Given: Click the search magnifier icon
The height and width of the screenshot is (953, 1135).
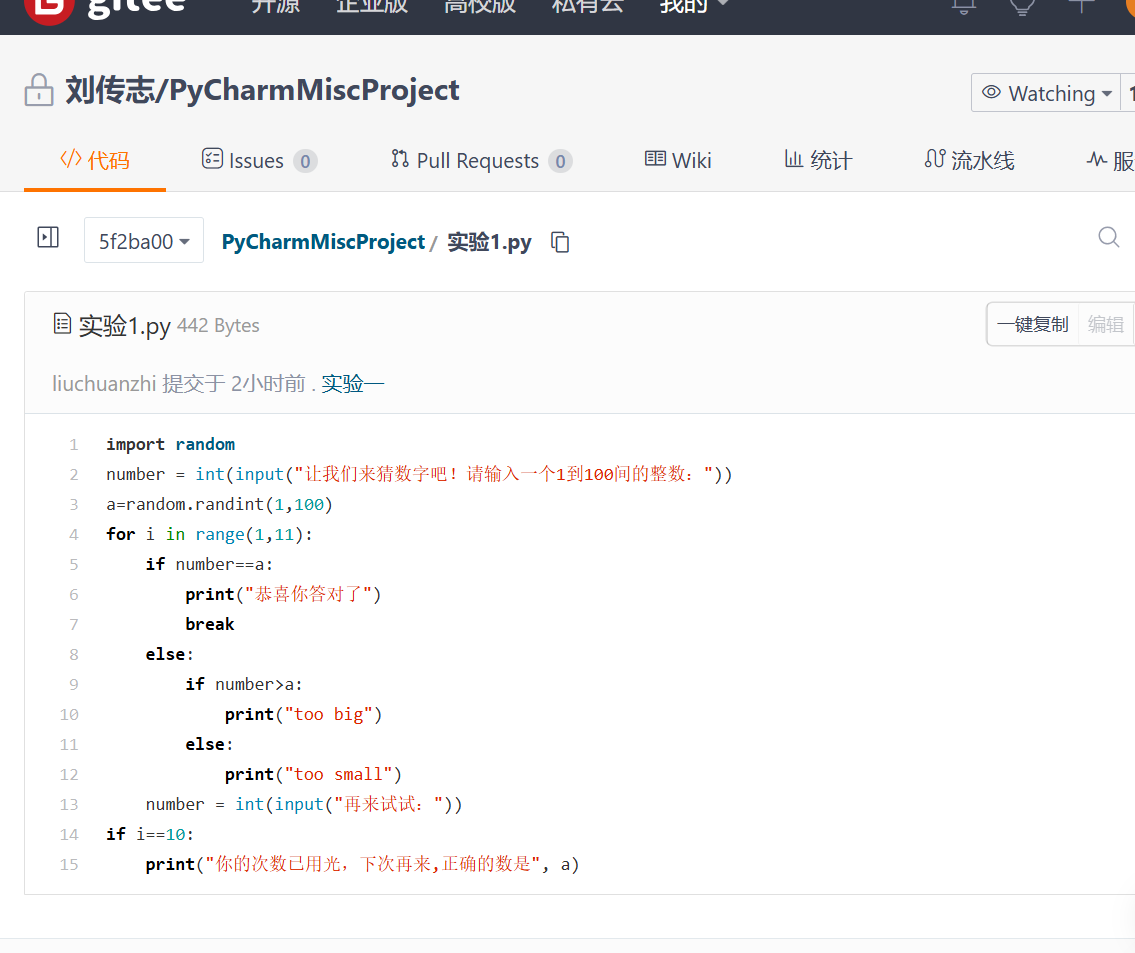Looking at the screenshot, I should click(1108, 237).
